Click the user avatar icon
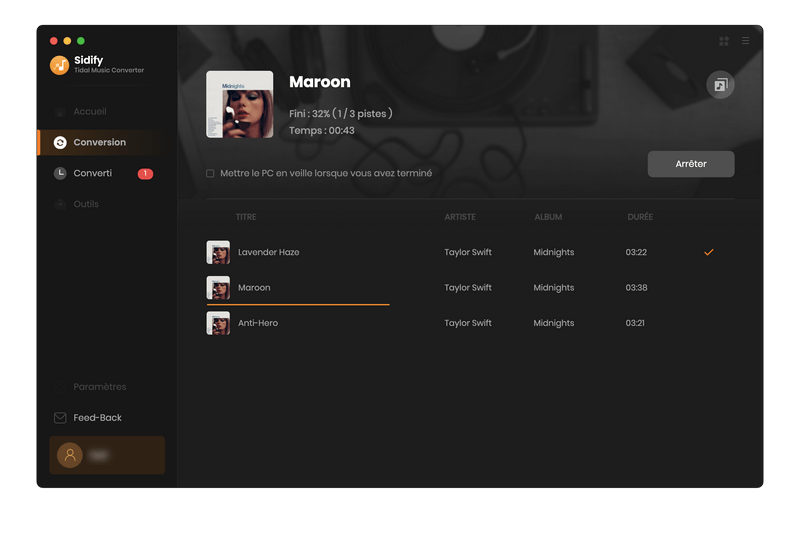This screenshot has width=800, height=536. [x=69, y=455]
